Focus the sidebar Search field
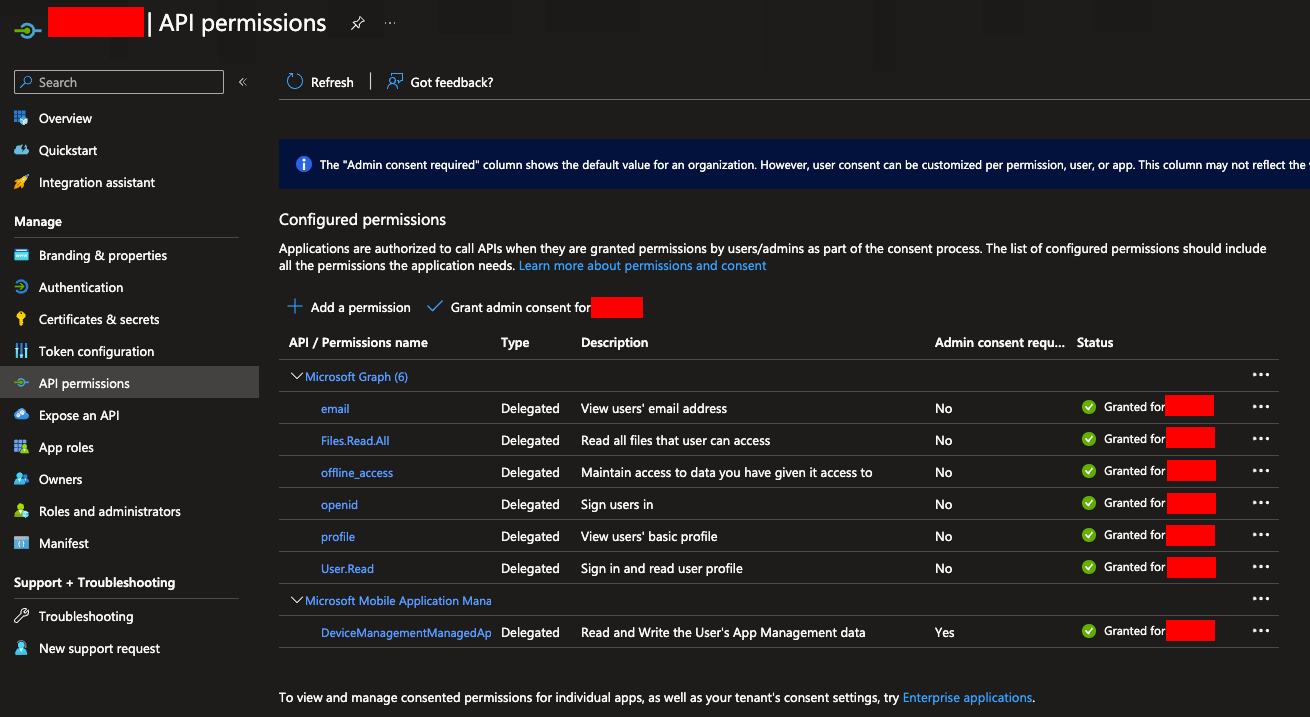The width and height of the screenshot is (1310, 717). [x=119, y=82]
